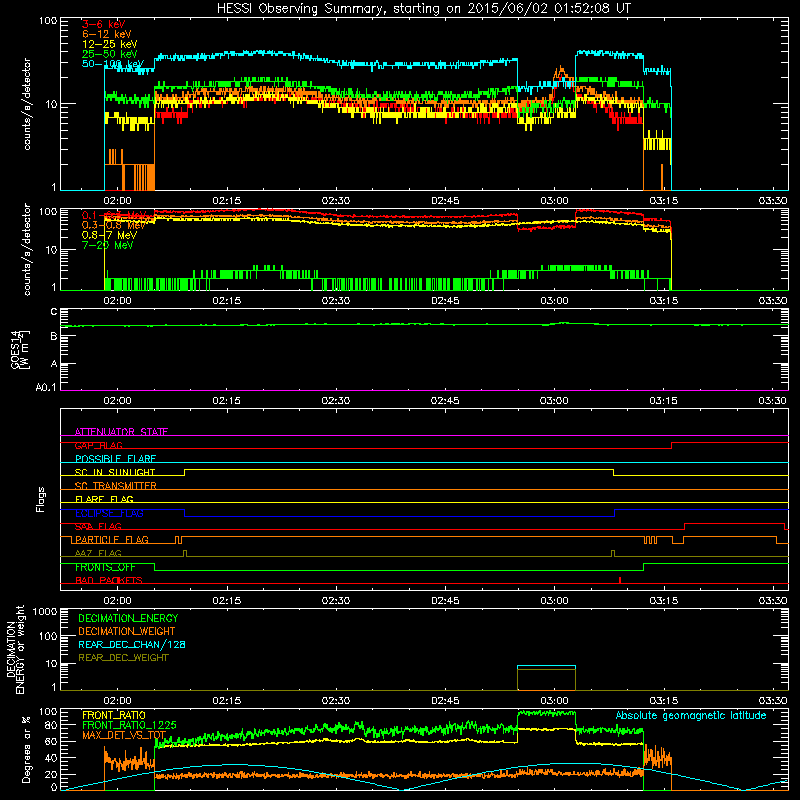Click the SC_TRANSMITTER flag label
This screenshot has height=800, width=800.
click(x=116, y=486)
